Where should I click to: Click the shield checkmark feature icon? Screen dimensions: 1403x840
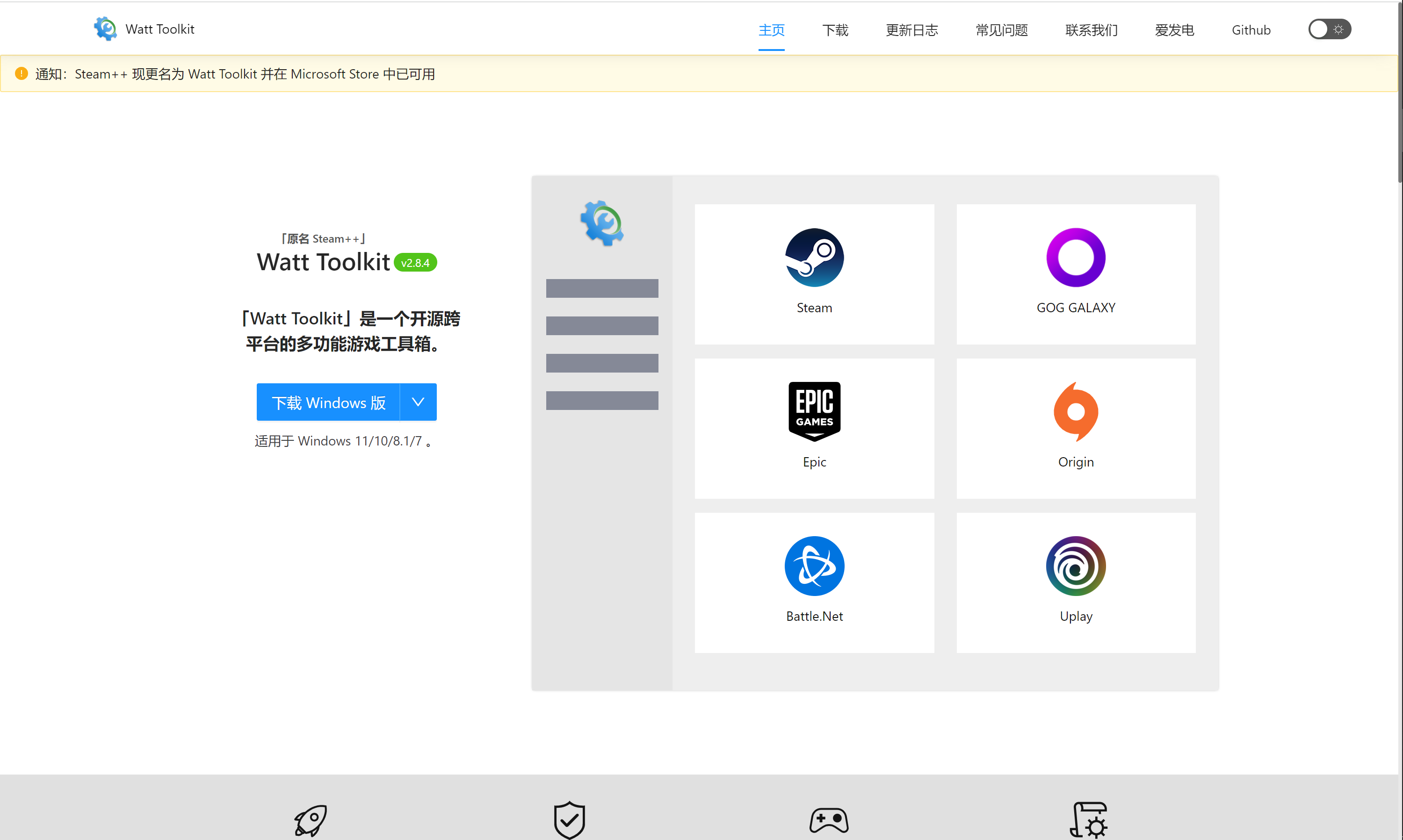(x=569, y=820)
